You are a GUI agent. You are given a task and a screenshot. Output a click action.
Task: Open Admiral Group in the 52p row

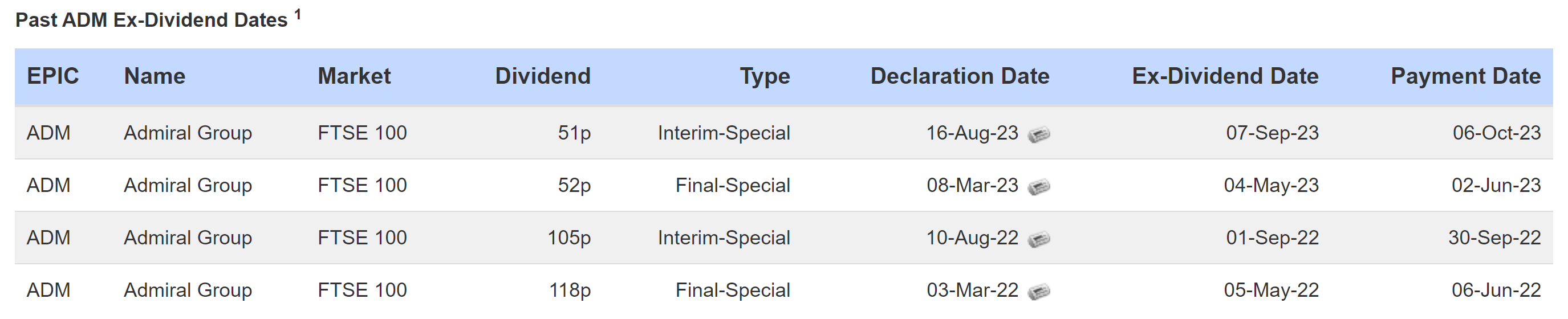point(188,185)
